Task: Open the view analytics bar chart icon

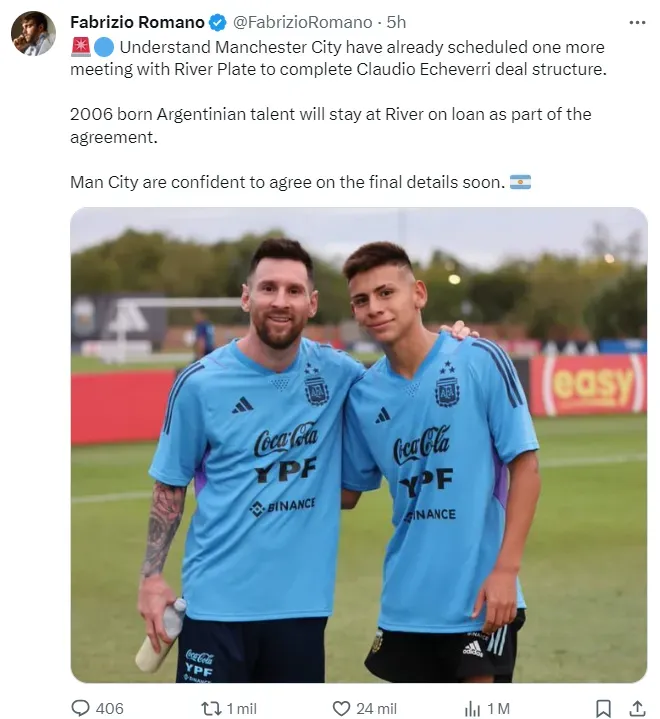Action: pyautogui.click(x=472, y=708)
